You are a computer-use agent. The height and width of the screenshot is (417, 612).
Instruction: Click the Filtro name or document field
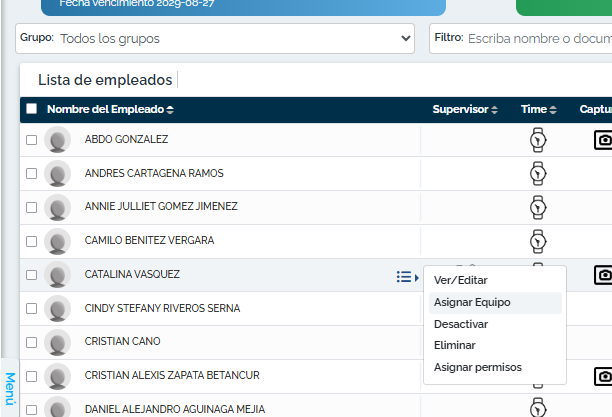coord(521,38)
